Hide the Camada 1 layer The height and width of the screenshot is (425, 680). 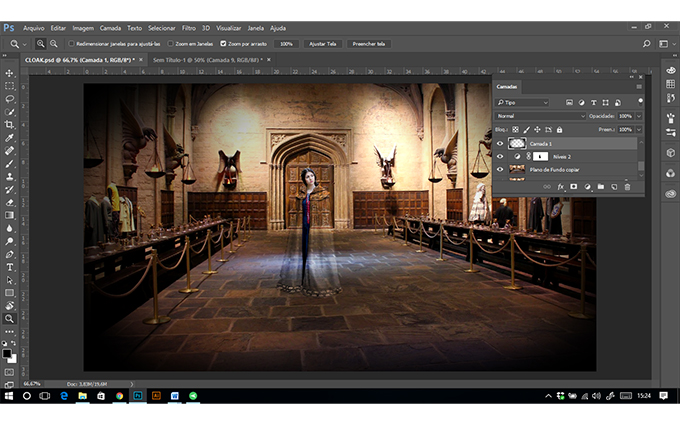[500, 144]
